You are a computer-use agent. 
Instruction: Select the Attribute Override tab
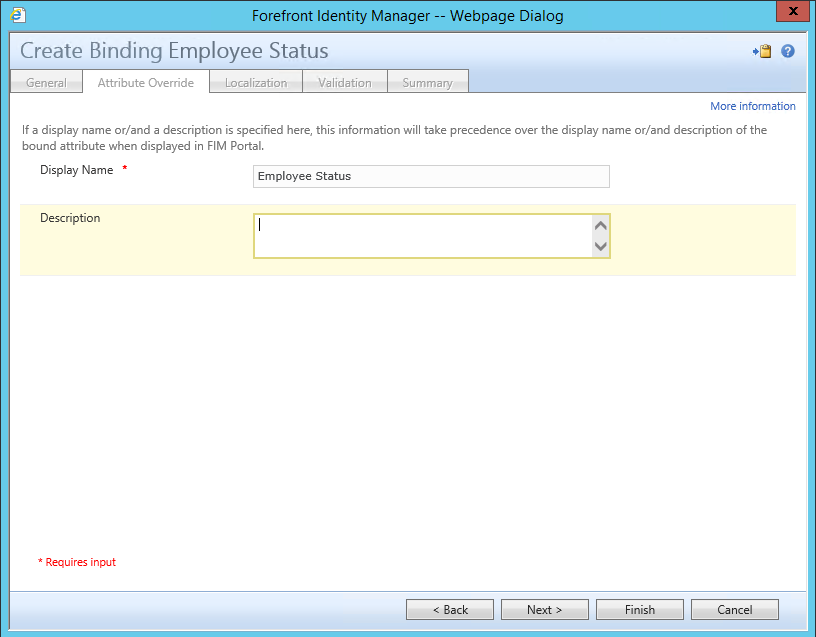click(146, 82)
